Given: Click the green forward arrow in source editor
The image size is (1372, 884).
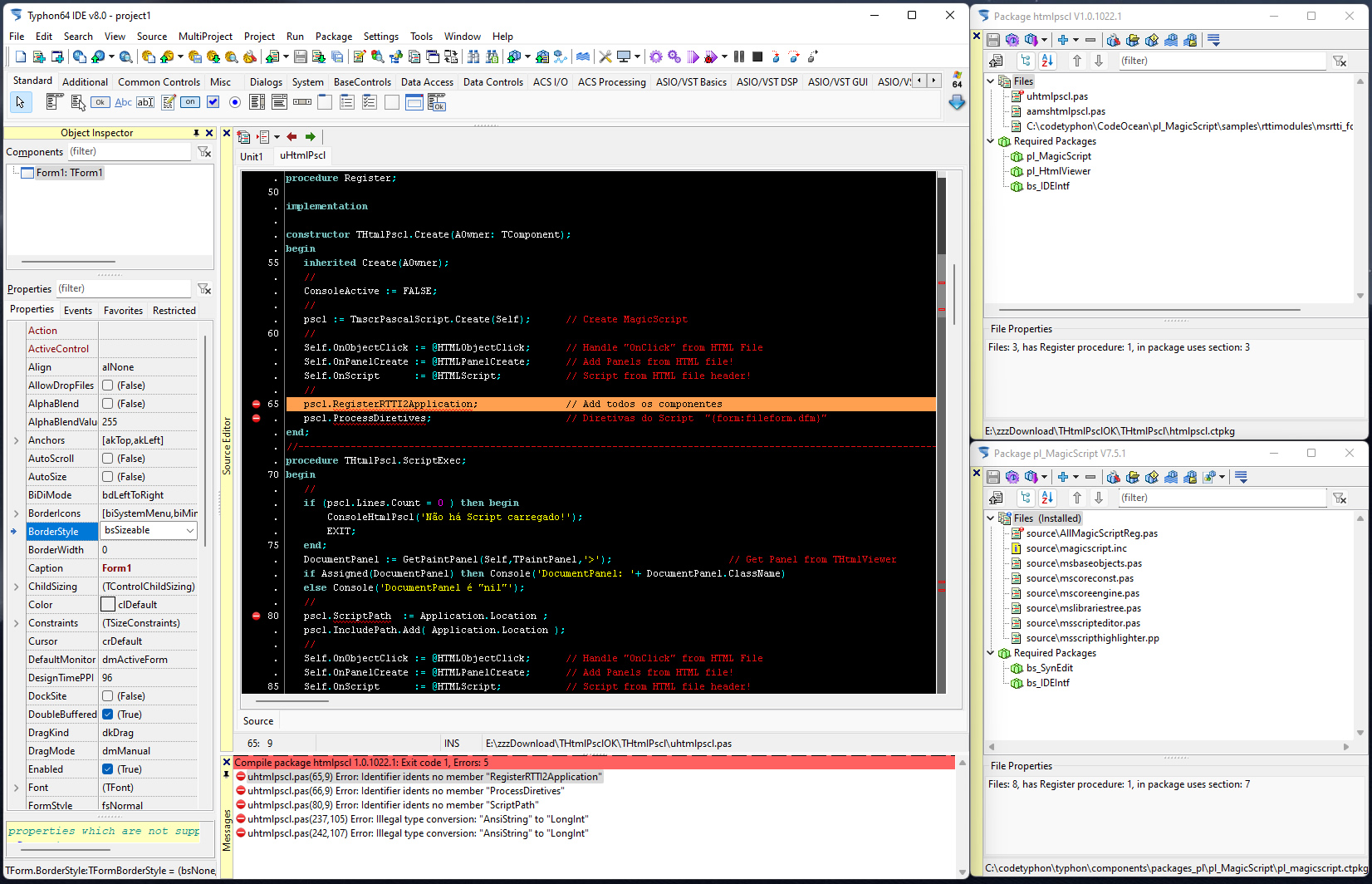Looking at the screenshot, I should [310, 136].
